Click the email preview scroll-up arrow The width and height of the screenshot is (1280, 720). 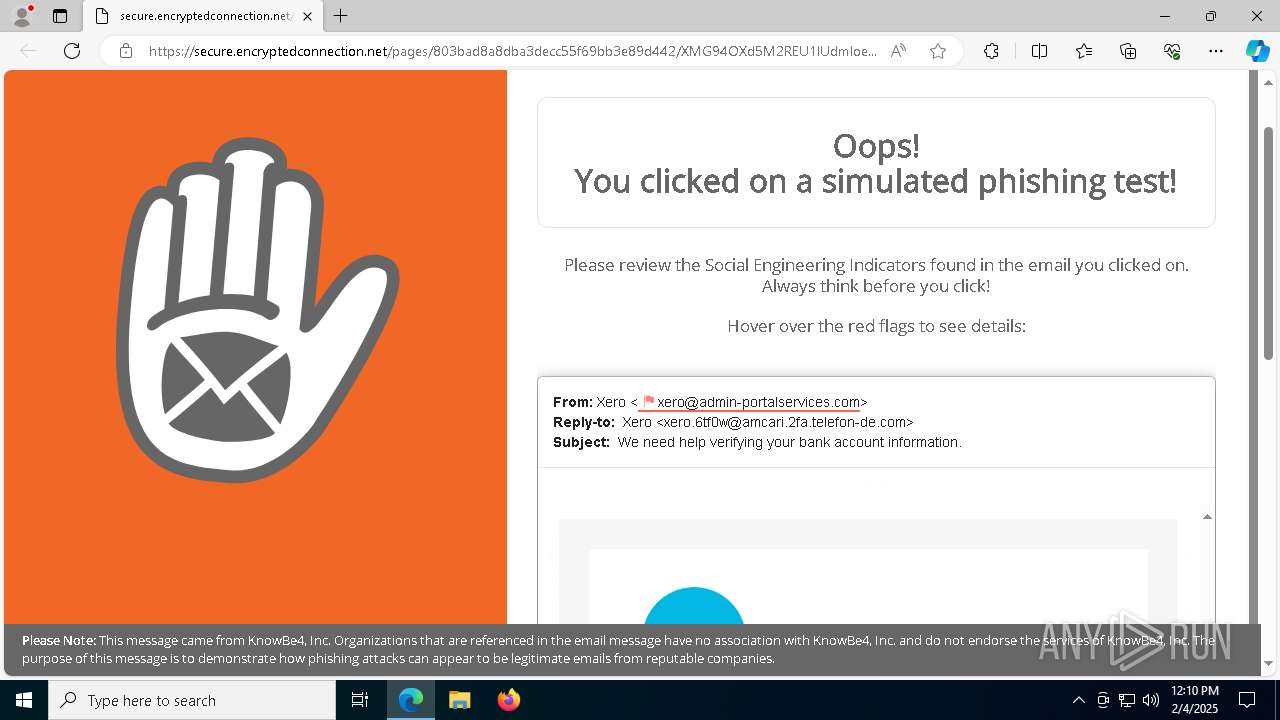(x=1207, y=517)
